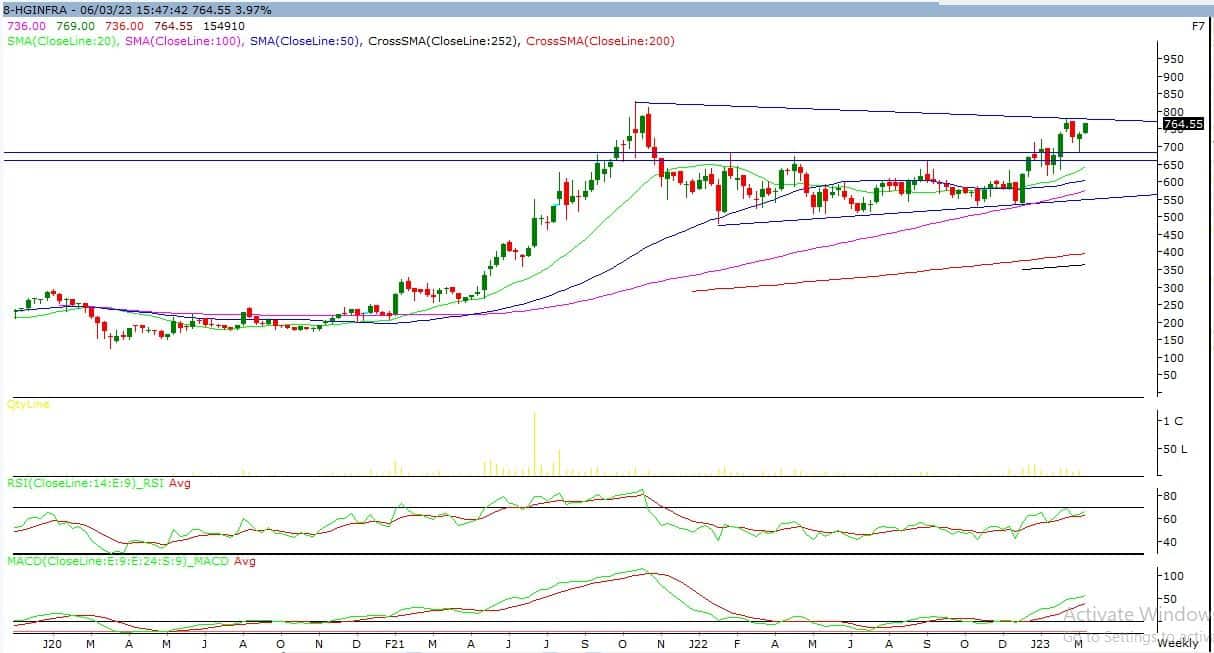Click the latest green candle on chart
Image resolution: width=1214 pixels, height=653 pixels.
coord(1086,127)
